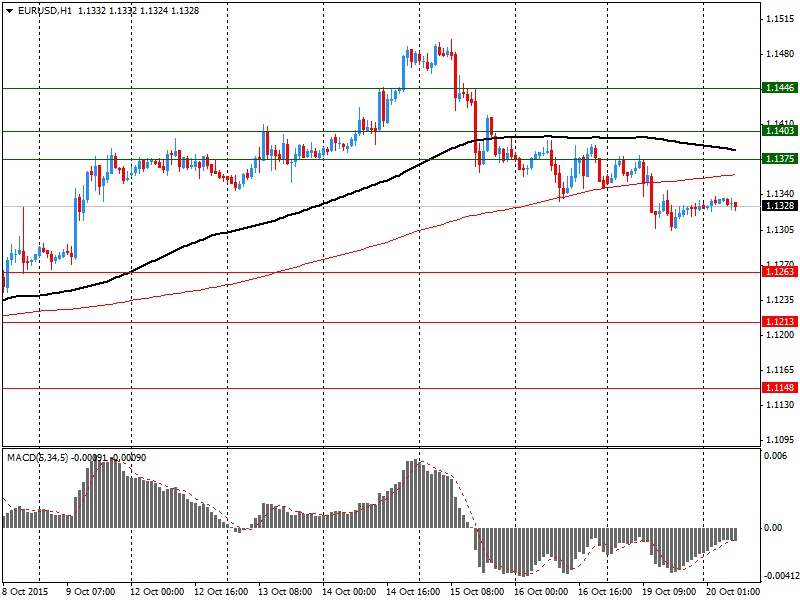The width and height of the screenshot is (800, 600).
Task: Click the 19 Oct 09:00 time label
Action: [669, 592]
